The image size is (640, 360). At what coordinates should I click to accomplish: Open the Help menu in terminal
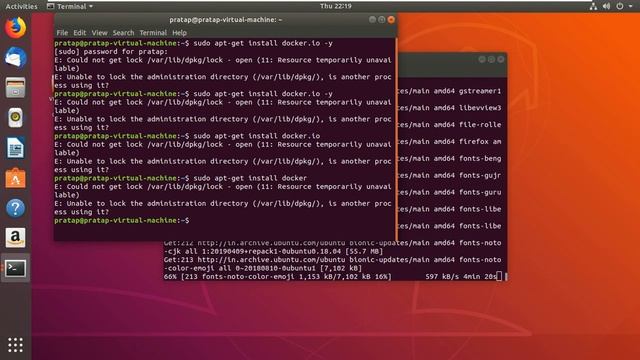(x=179, y=33)
